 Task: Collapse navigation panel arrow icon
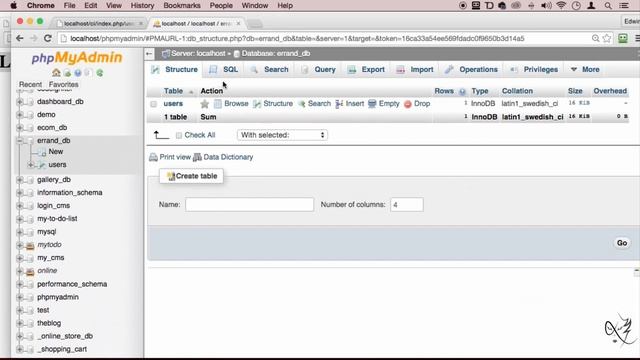point(149,54)
